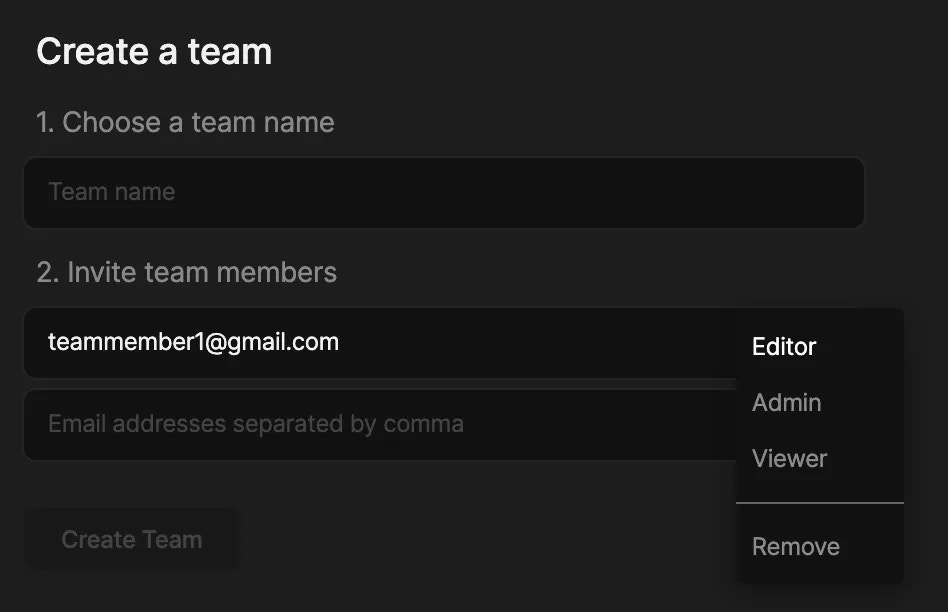
Task: Set teammember1@gmail.com to Viewer access
Action: tap(789, 459)
